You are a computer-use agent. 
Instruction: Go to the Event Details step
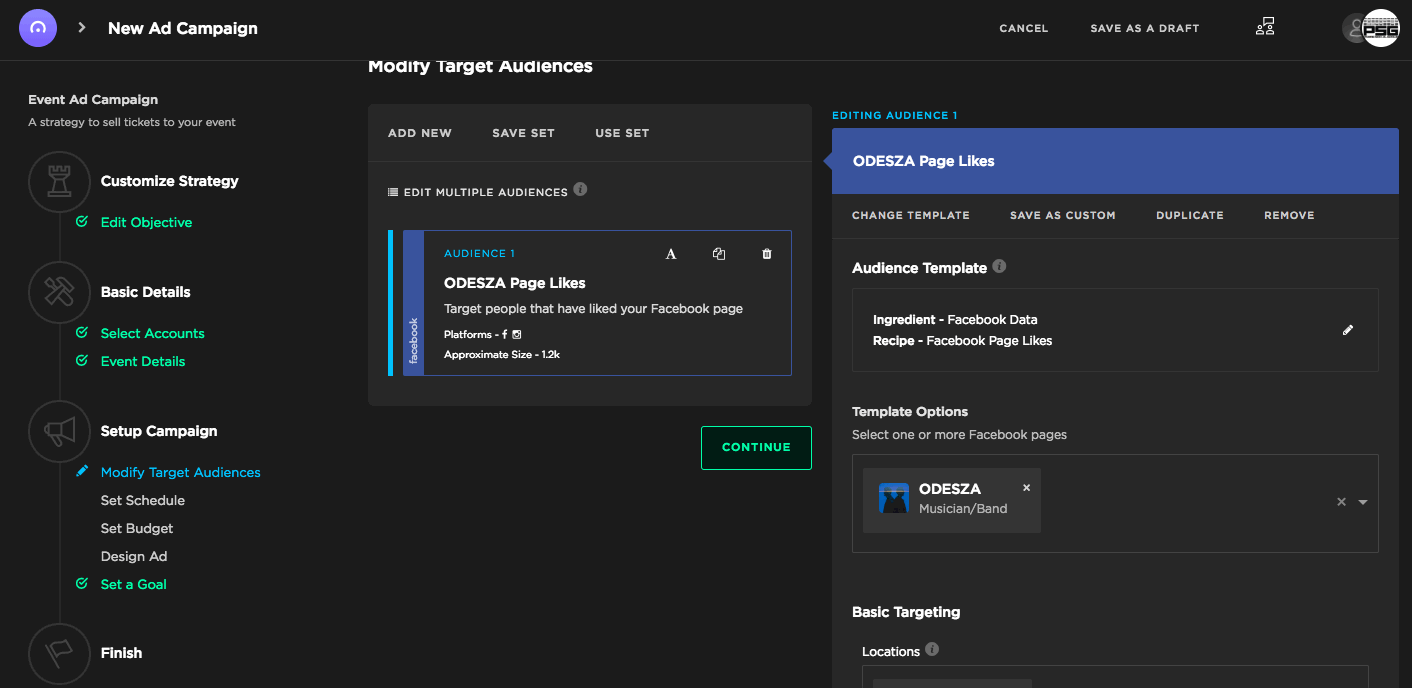[143, 361]
